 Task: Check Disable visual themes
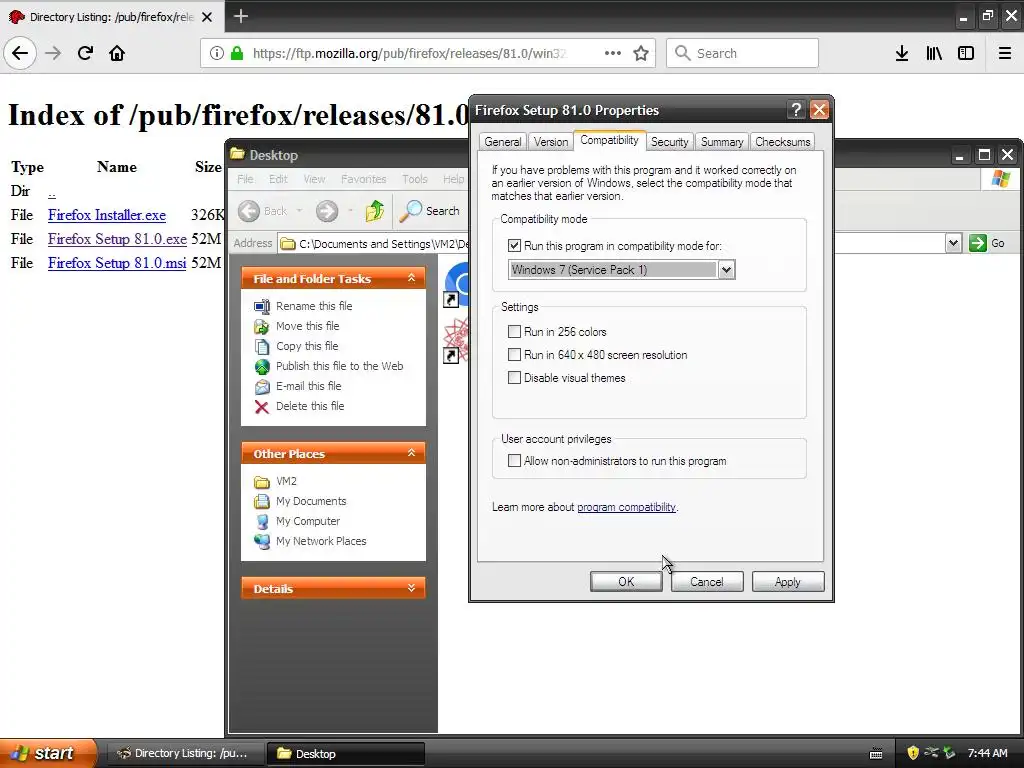click(515, 377)
